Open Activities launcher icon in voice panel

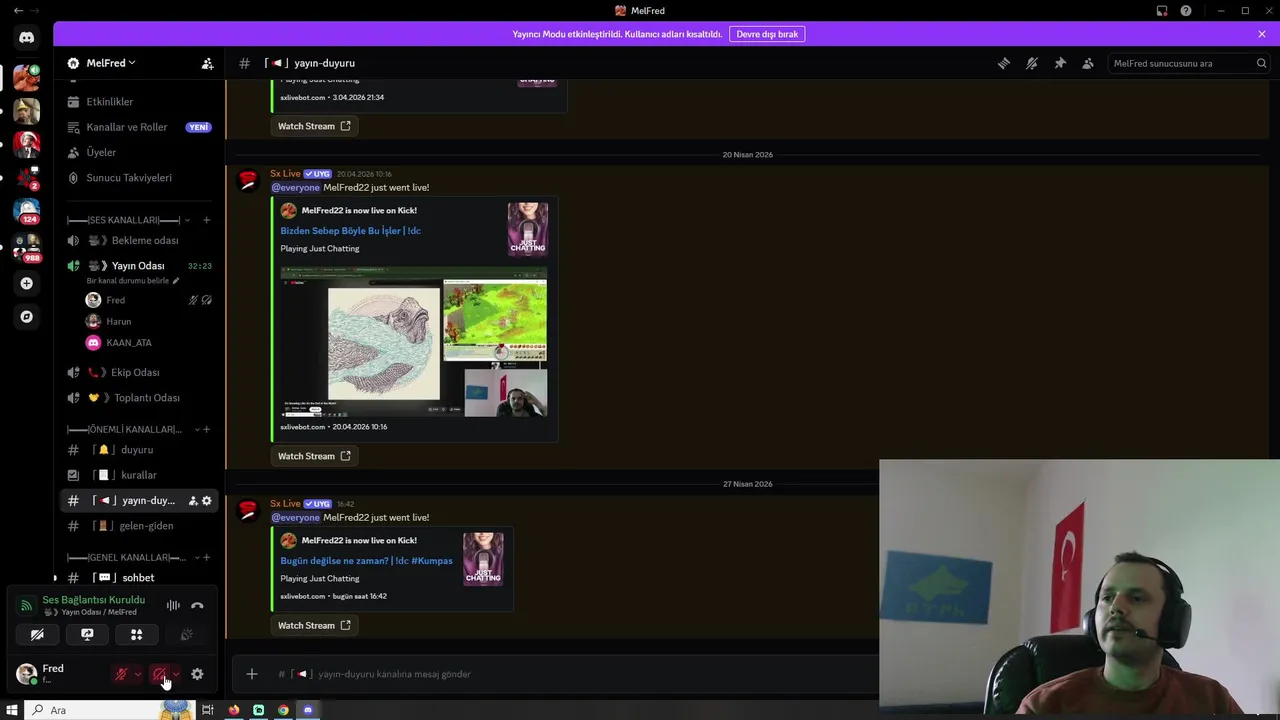click(137, 634)
